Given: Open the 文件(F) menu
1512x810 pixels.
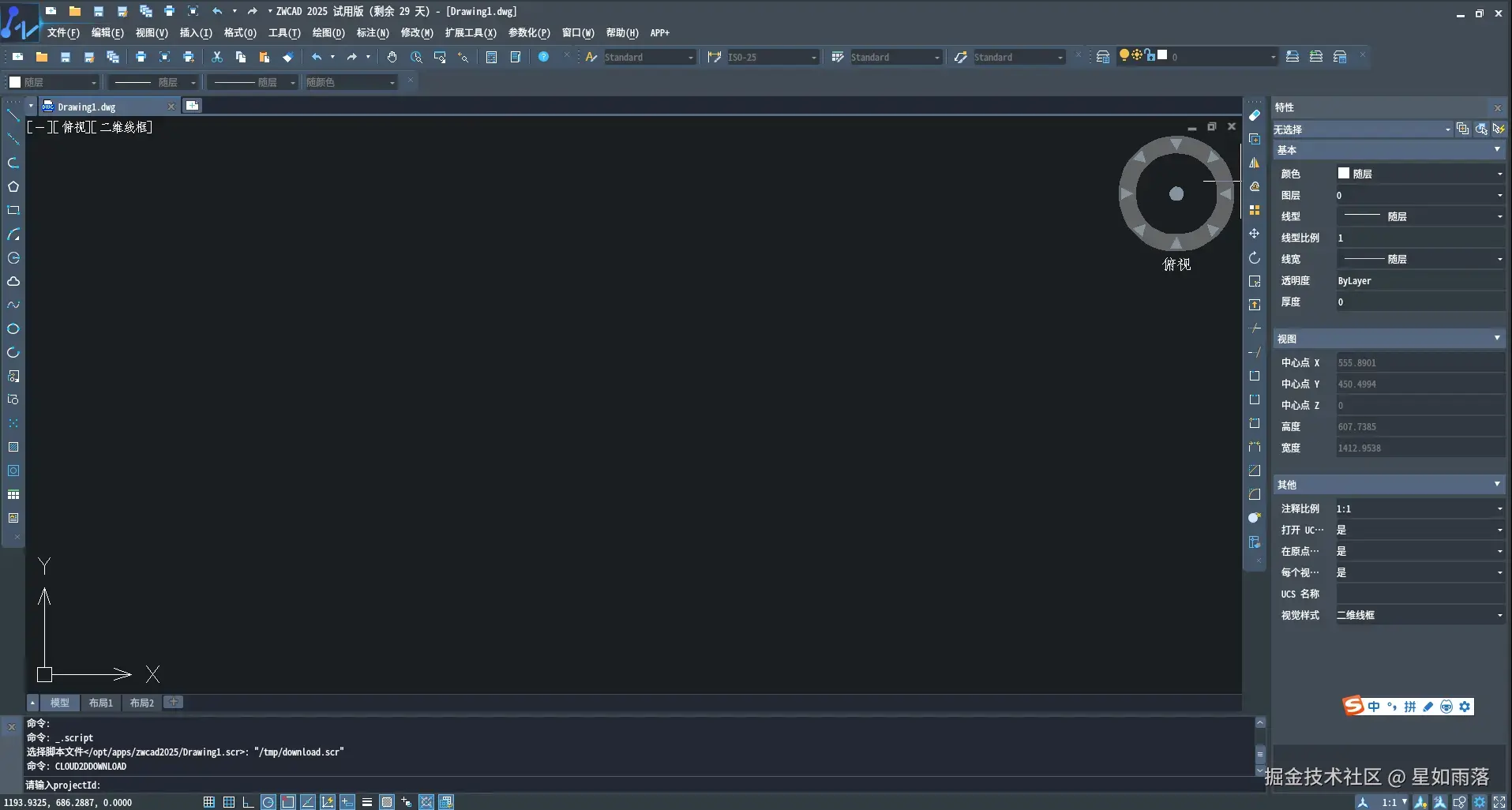Looking at the screenshot, I should coord(63,33).
